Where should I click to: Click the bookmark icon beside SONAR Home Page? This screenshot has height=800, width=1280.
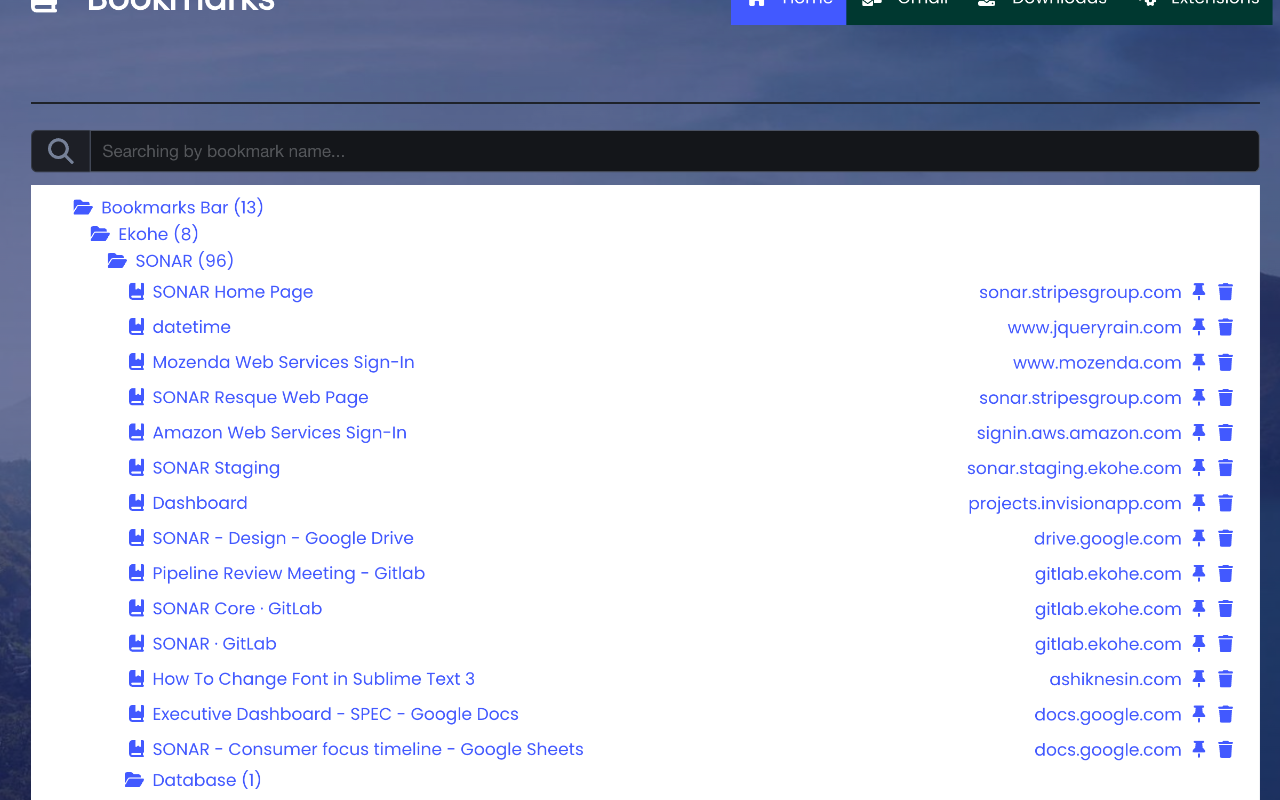click(136, 291)
